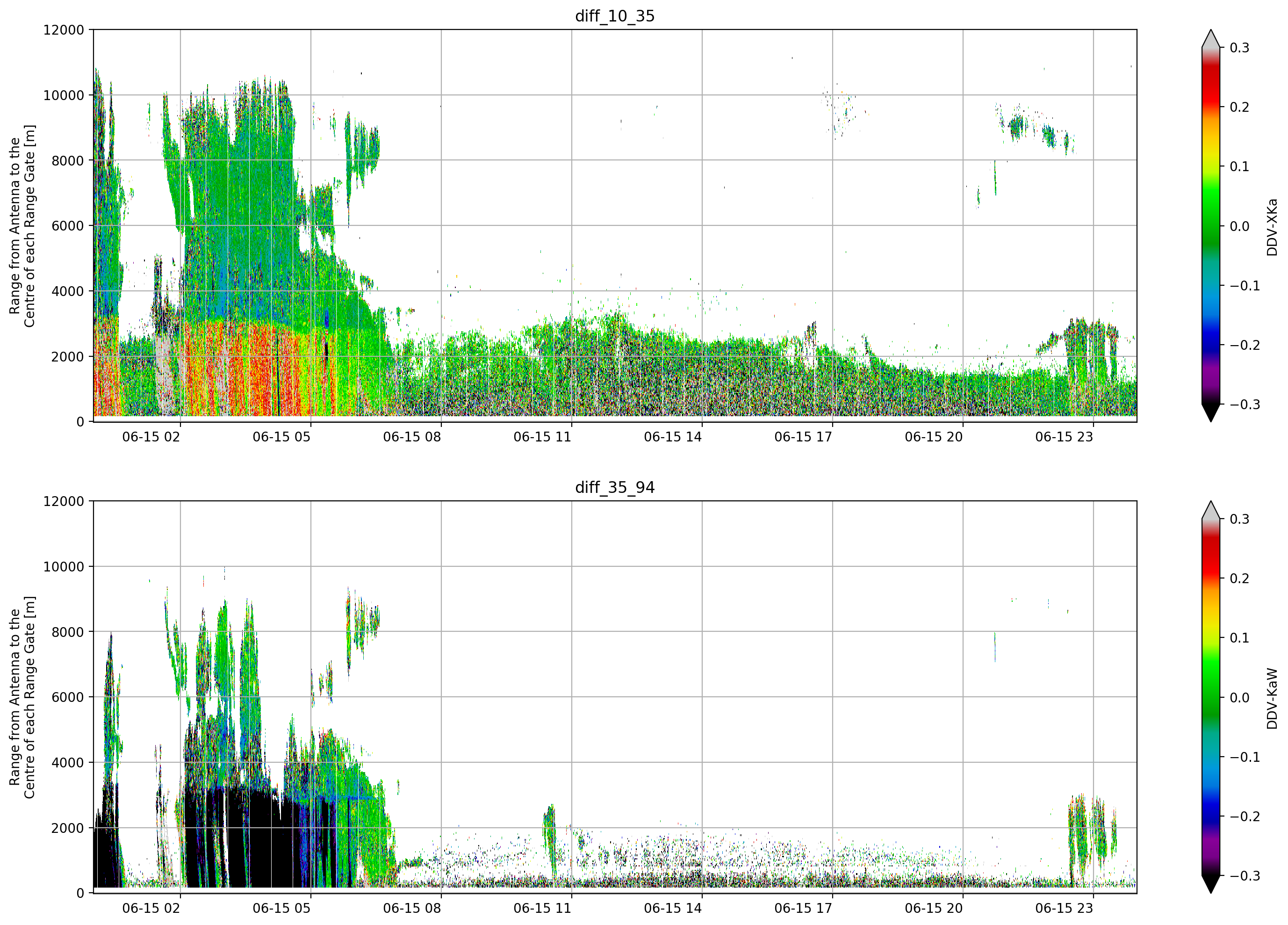Click the 0.2 tick on DDV-XKa colorbar
This screenshot has width=1288, height=925.
coord(1239,108)
